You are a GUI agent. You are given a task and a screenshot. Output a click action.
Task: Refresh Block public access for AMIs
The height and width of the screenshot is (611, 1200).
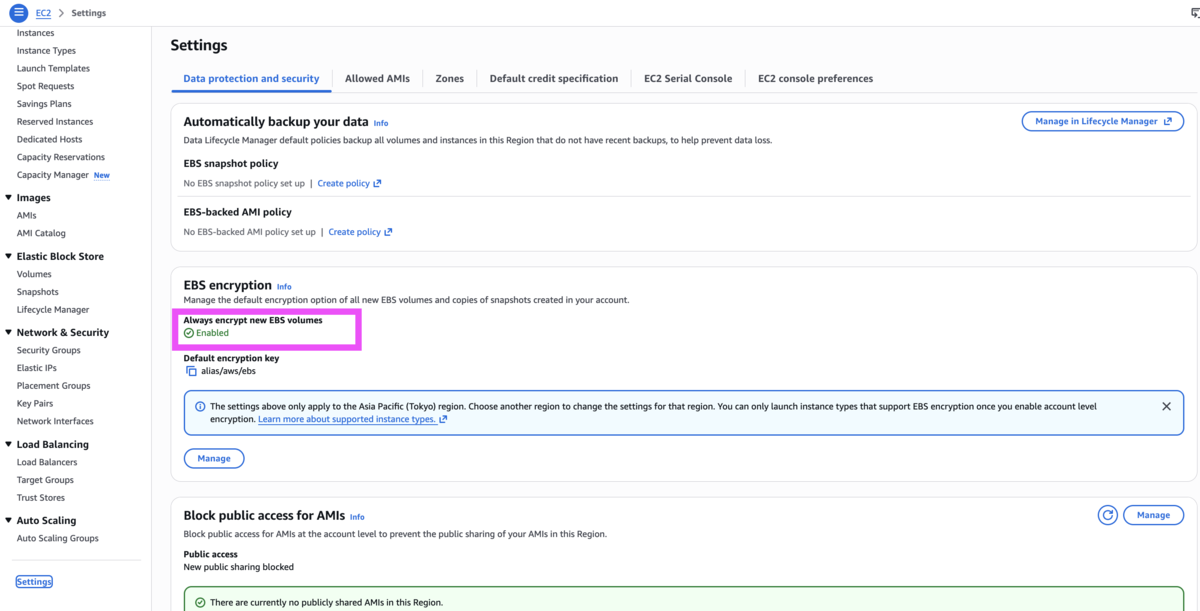pyautogui.click(x=1107, y=515)
